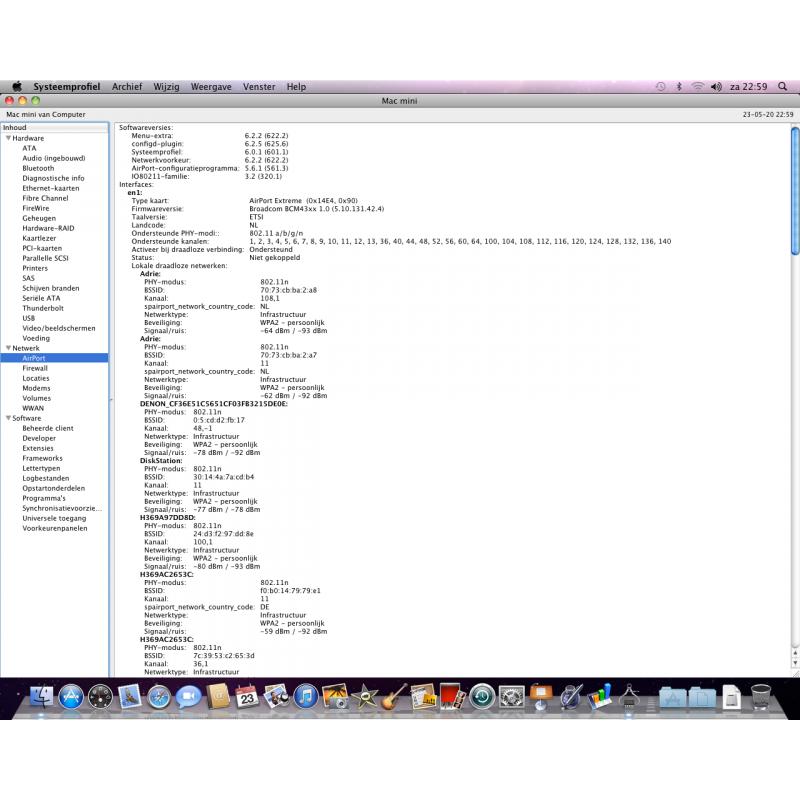This screenshot has width=800, height=800.
Task: Open Time Machine in the Dock
Action: 482,696
